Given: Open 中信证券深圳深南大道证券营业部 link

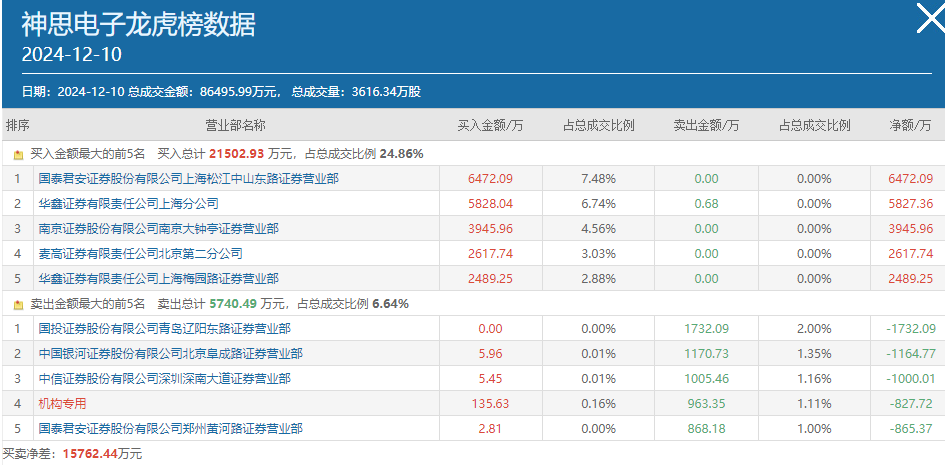Looking at the screenshot, I should (165, 379).
